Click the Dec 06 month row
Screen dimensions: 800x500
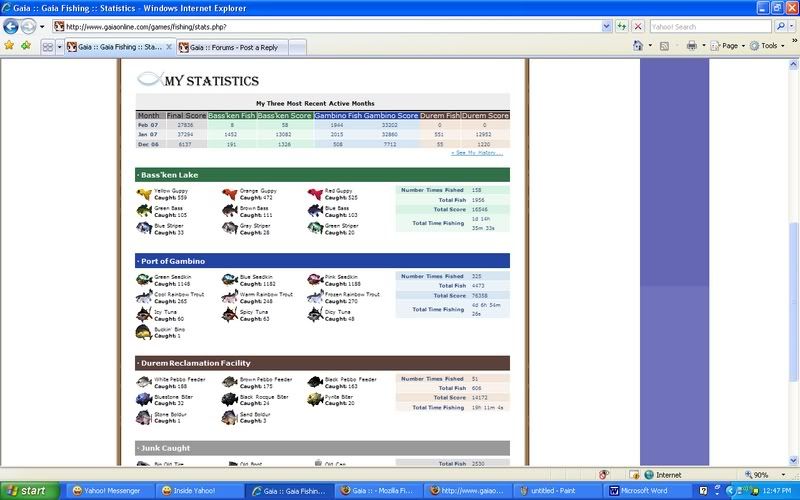tap(322, 144)
